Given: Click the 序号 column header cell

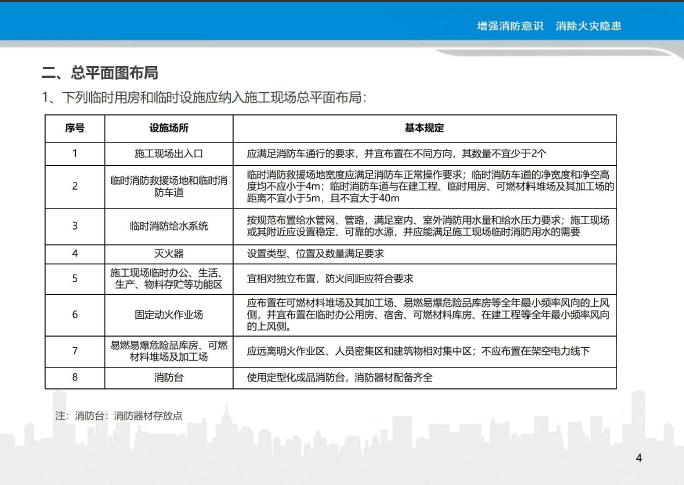Looking at the screenshot, I should 75,128.
